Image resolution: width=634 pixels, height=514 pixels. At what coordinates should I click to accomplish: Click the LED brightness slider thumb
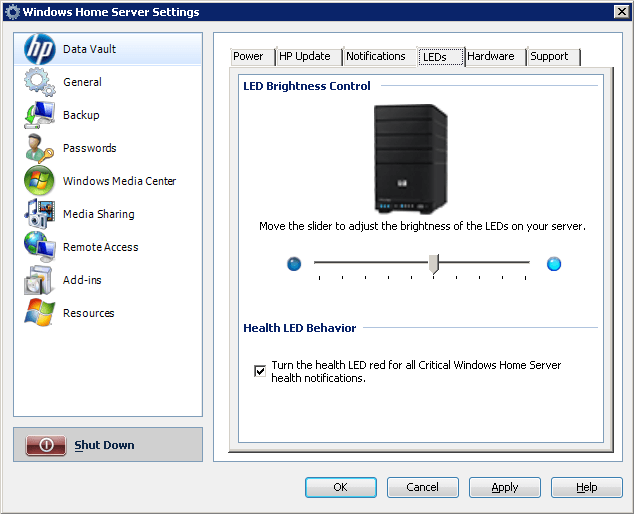433,264
